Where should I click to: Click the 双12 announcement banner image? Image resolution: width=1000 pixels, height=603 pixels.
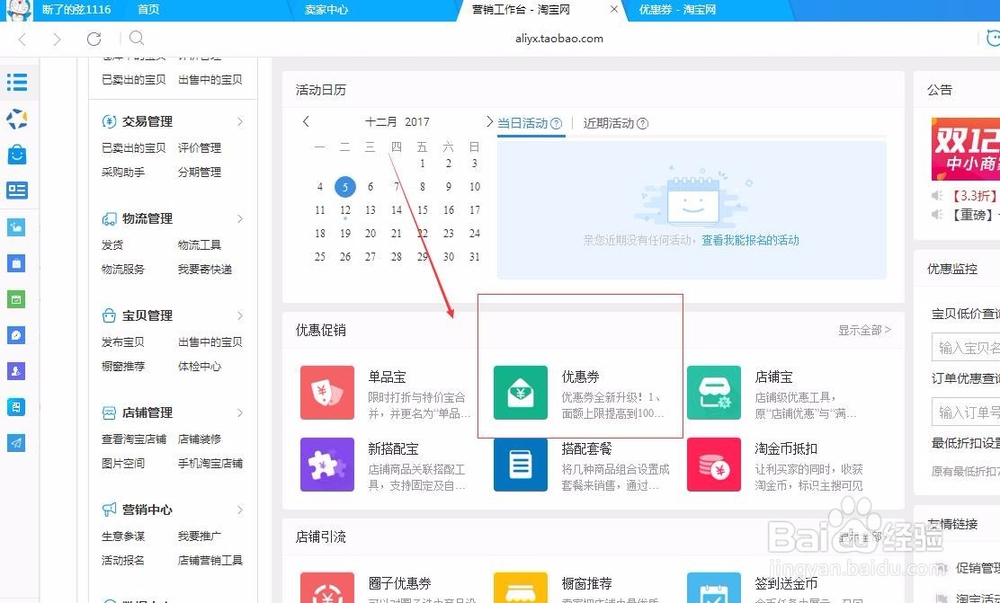point(966,149)
